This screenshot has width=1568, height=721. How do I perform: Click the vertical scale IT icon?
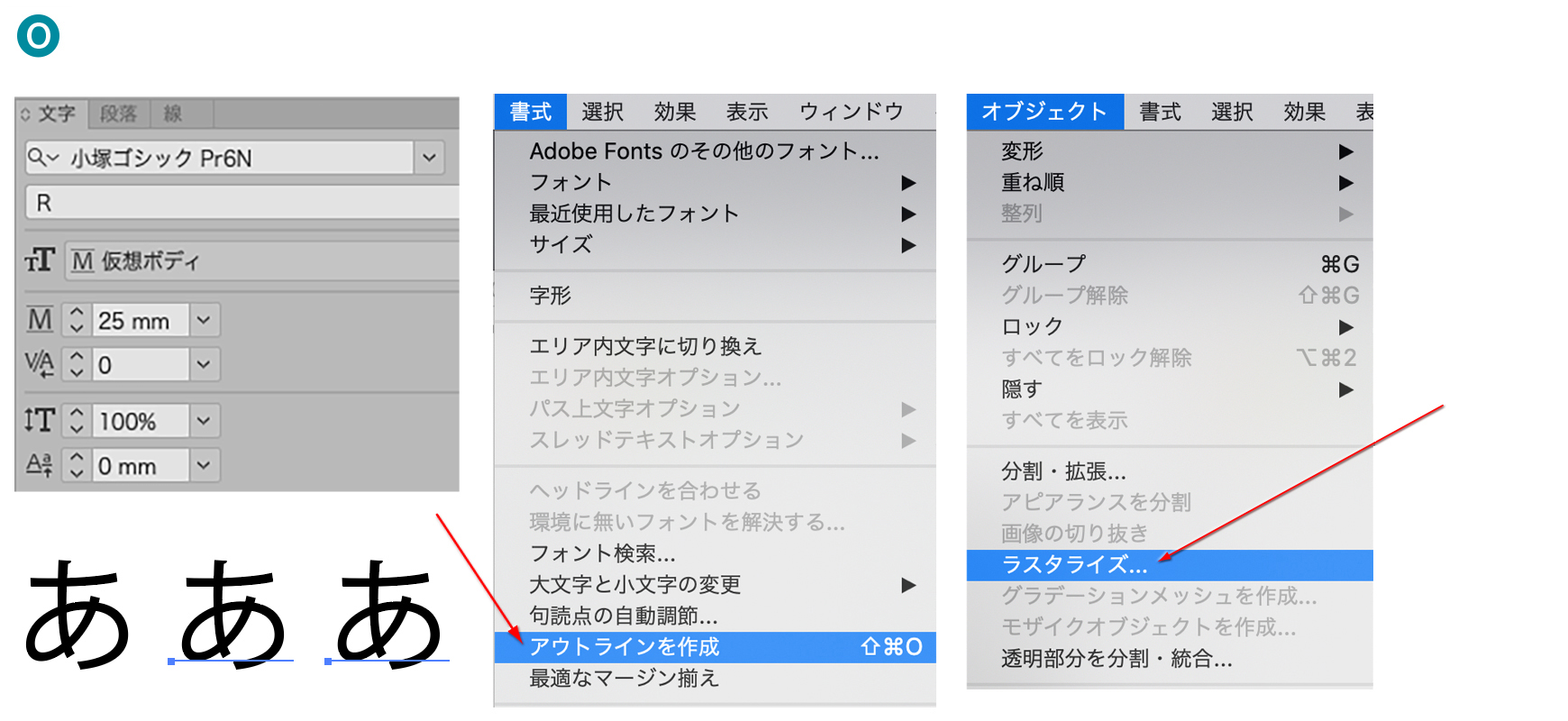point(40,420)
